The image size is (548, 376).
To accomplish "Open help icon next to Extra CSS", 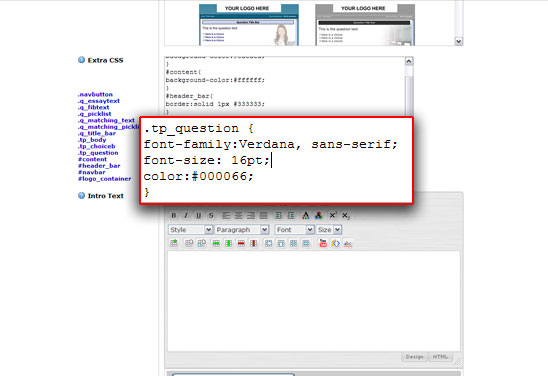I will tap(81, 60).
